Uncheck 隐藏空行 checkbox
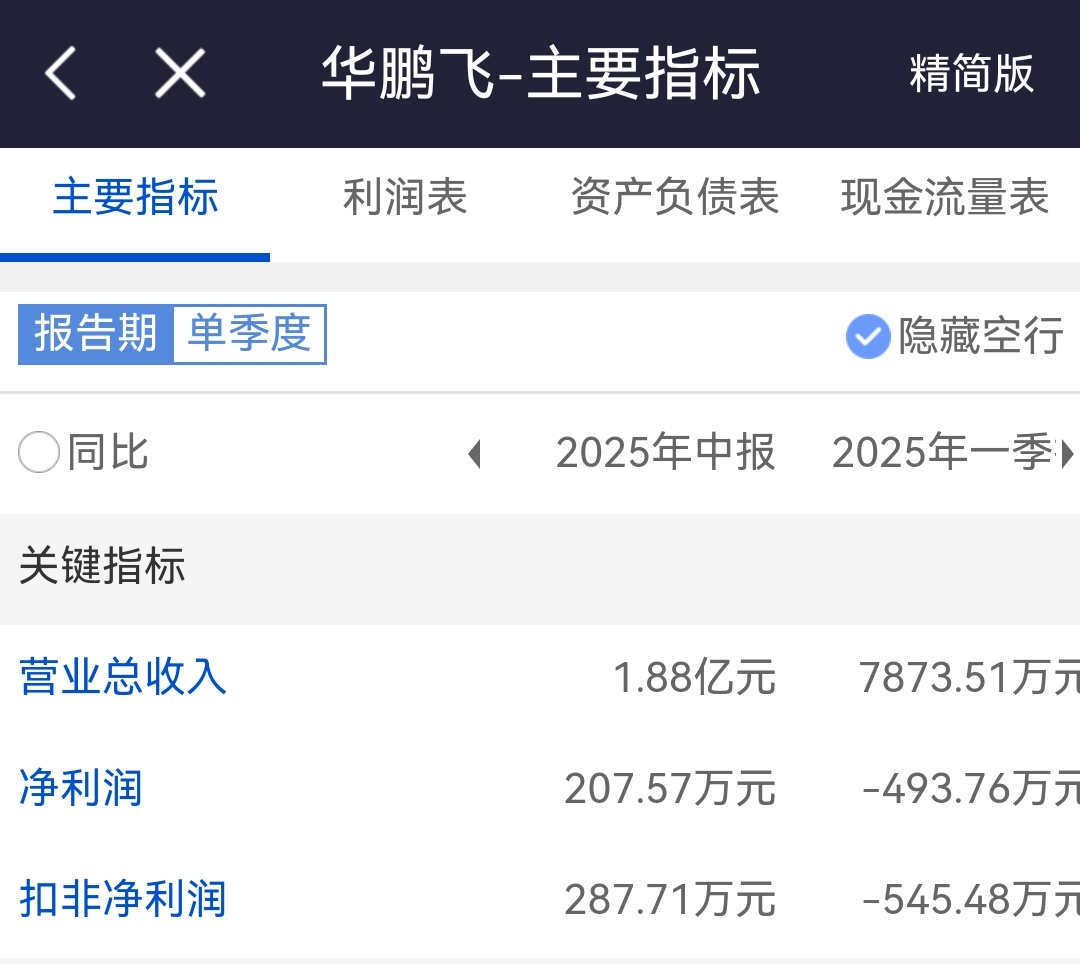Screen dimensions: 1080x964 [867, 336]
